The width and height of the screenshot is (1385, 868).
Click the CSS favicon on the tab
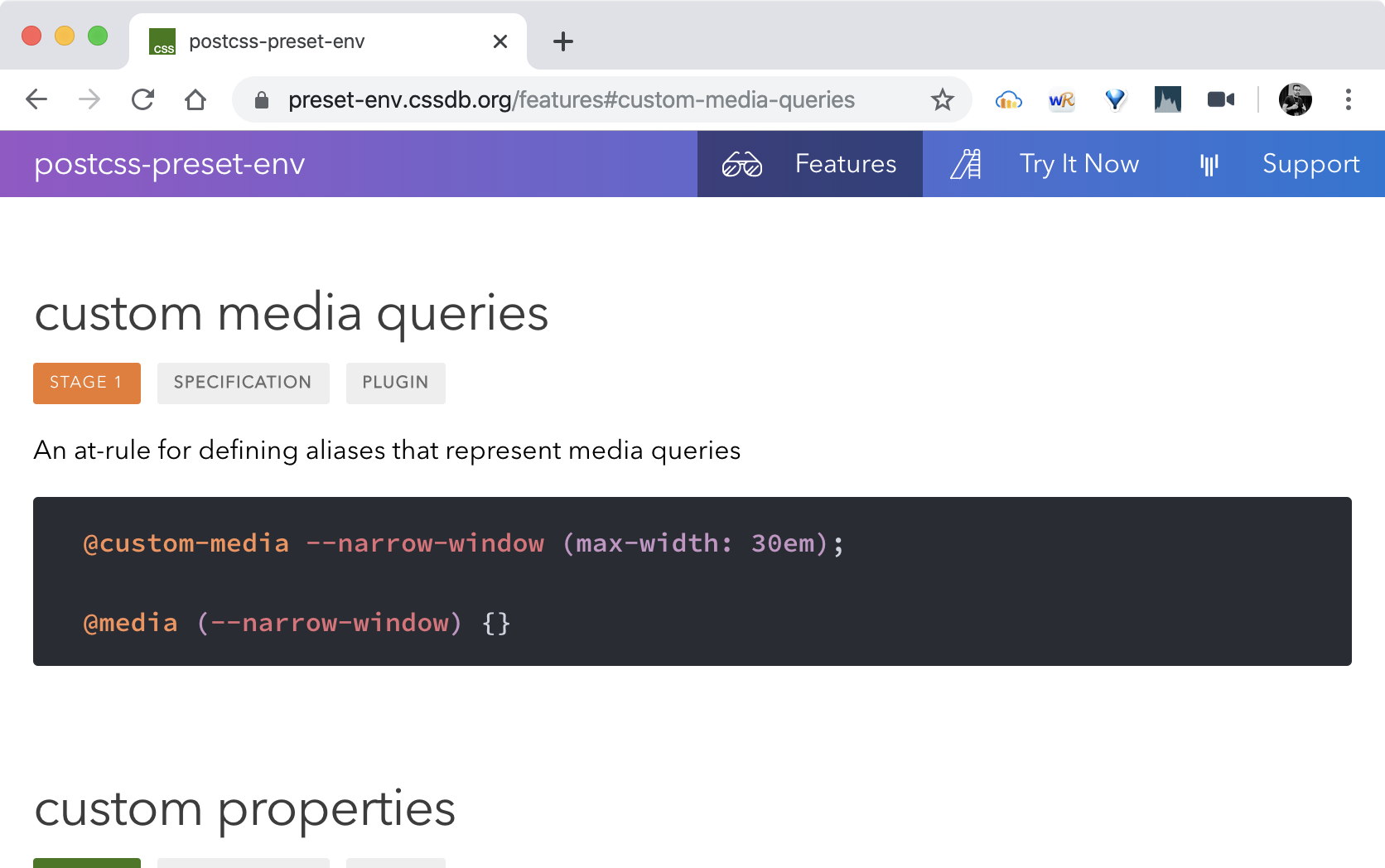click(162, 41)
